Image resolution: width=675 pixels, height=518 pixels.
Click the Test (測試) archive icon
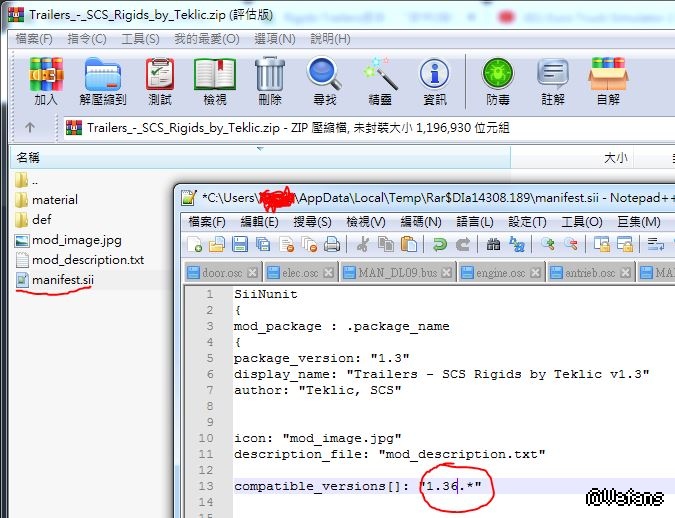tap(160, 81)
